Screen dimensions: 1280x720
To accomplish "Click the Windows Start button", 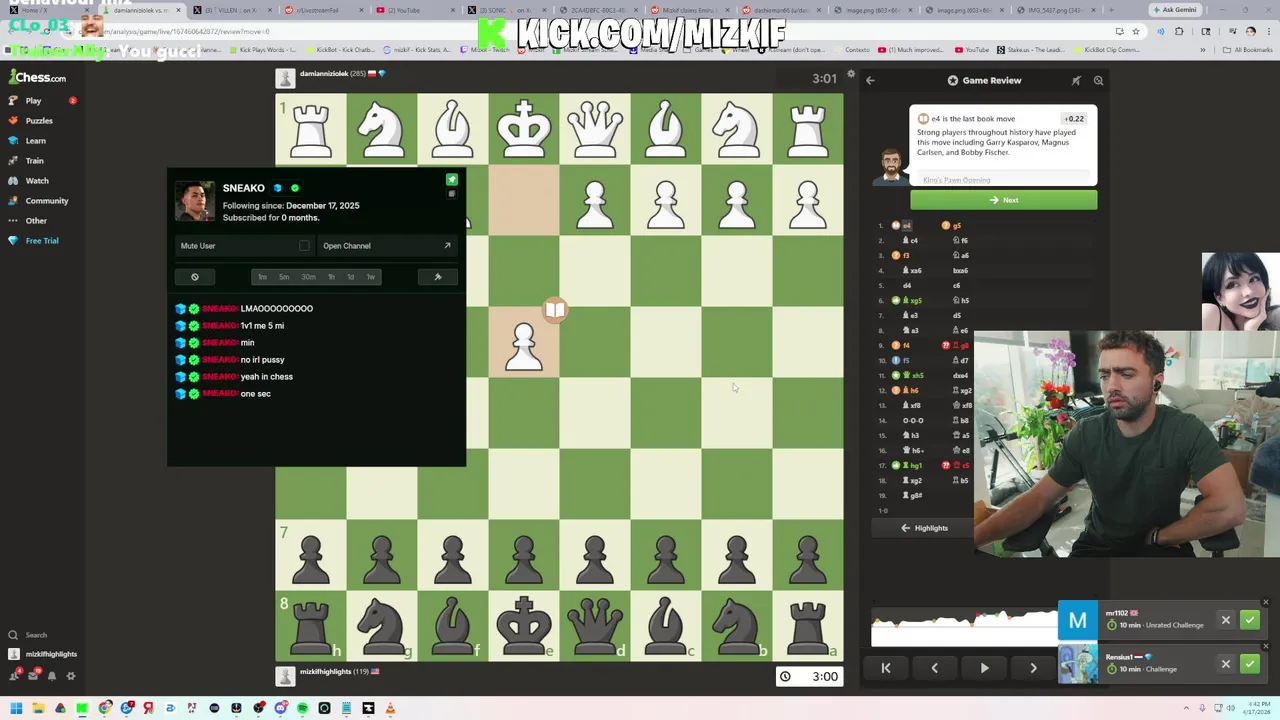I will pyautogui.click(x=16, y=709).
